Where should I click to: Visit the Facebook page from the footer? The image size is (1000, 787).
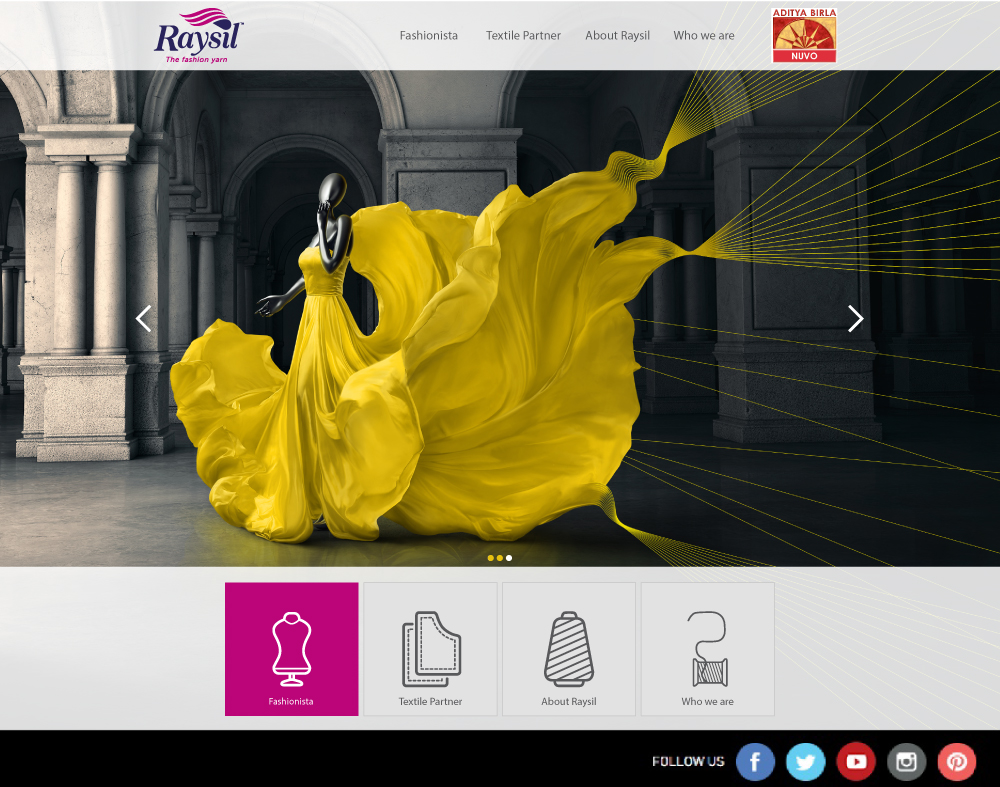click(x=755, y=761)
